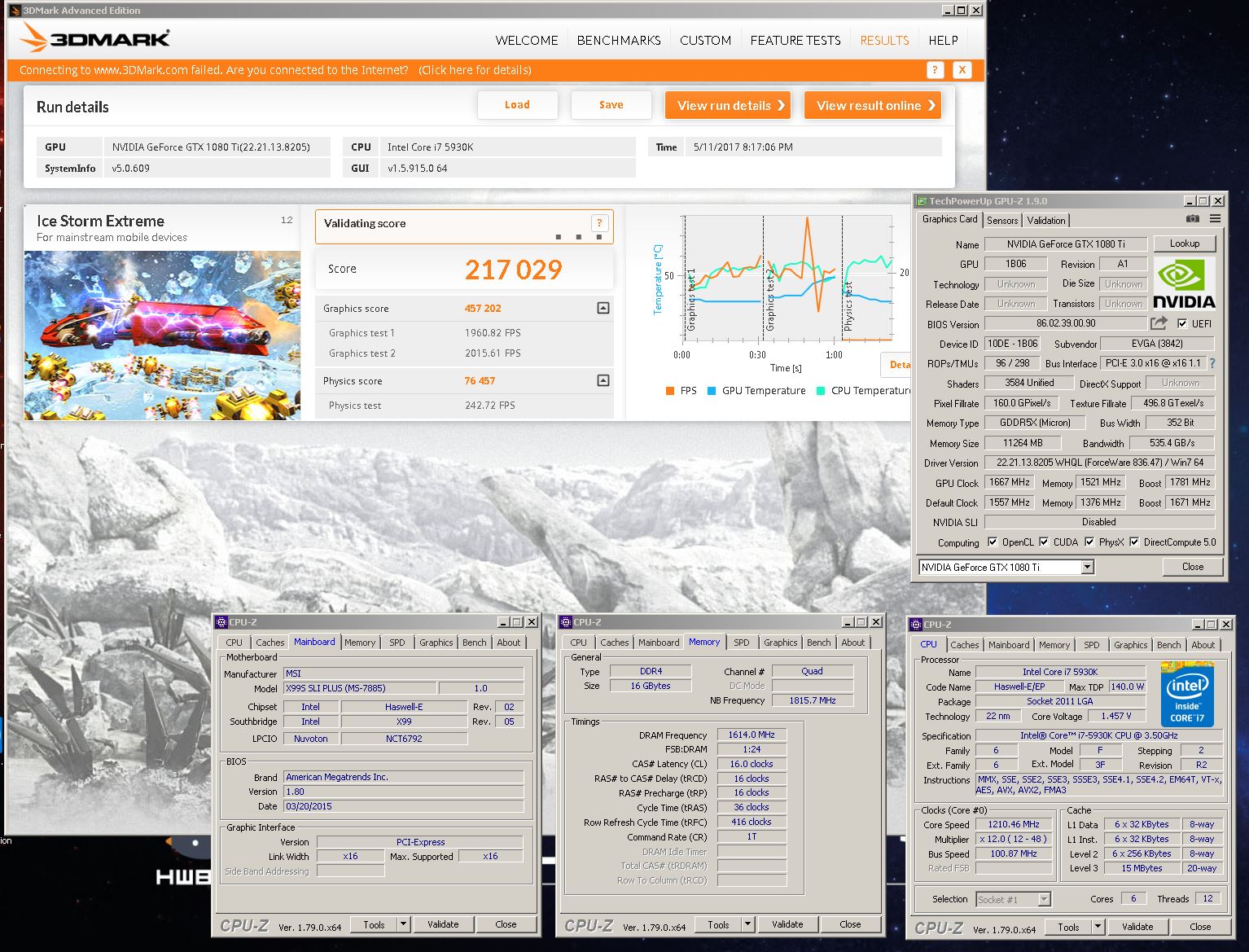Image resolution: width=1249 pixels, height=952 pixels.
Task: Collapse the Graphics score section
Action: pyautogui.click(x=603, y=308)
